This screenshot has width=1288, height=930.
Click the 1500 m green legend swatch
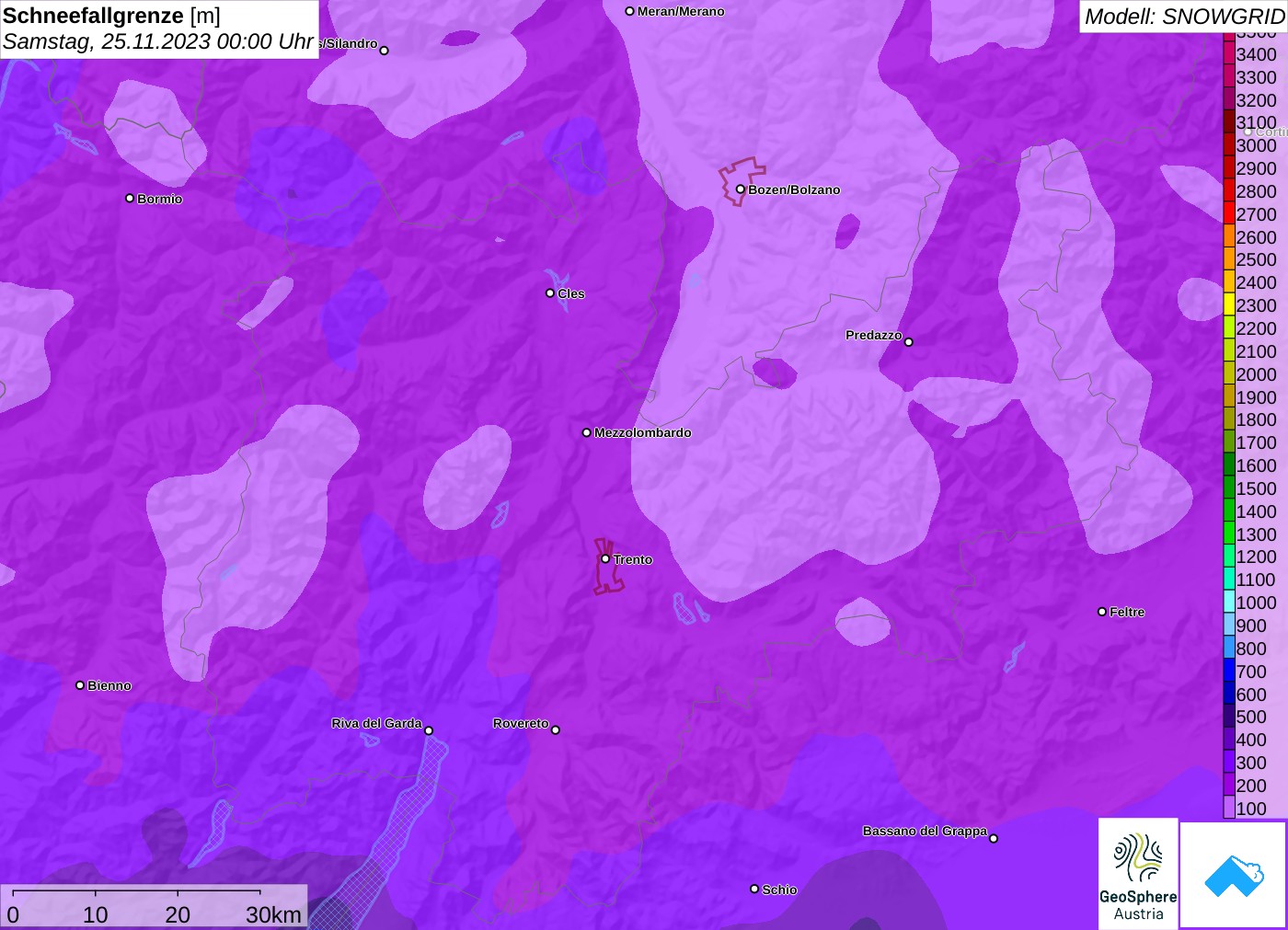(1229, 488)
